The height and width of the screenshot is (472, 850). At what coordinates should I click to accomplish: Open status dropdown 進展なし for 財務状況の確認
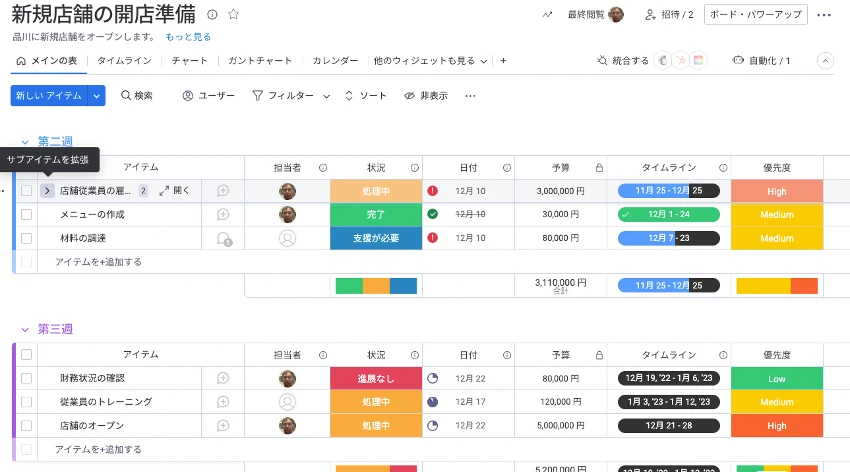click(376, 378)
